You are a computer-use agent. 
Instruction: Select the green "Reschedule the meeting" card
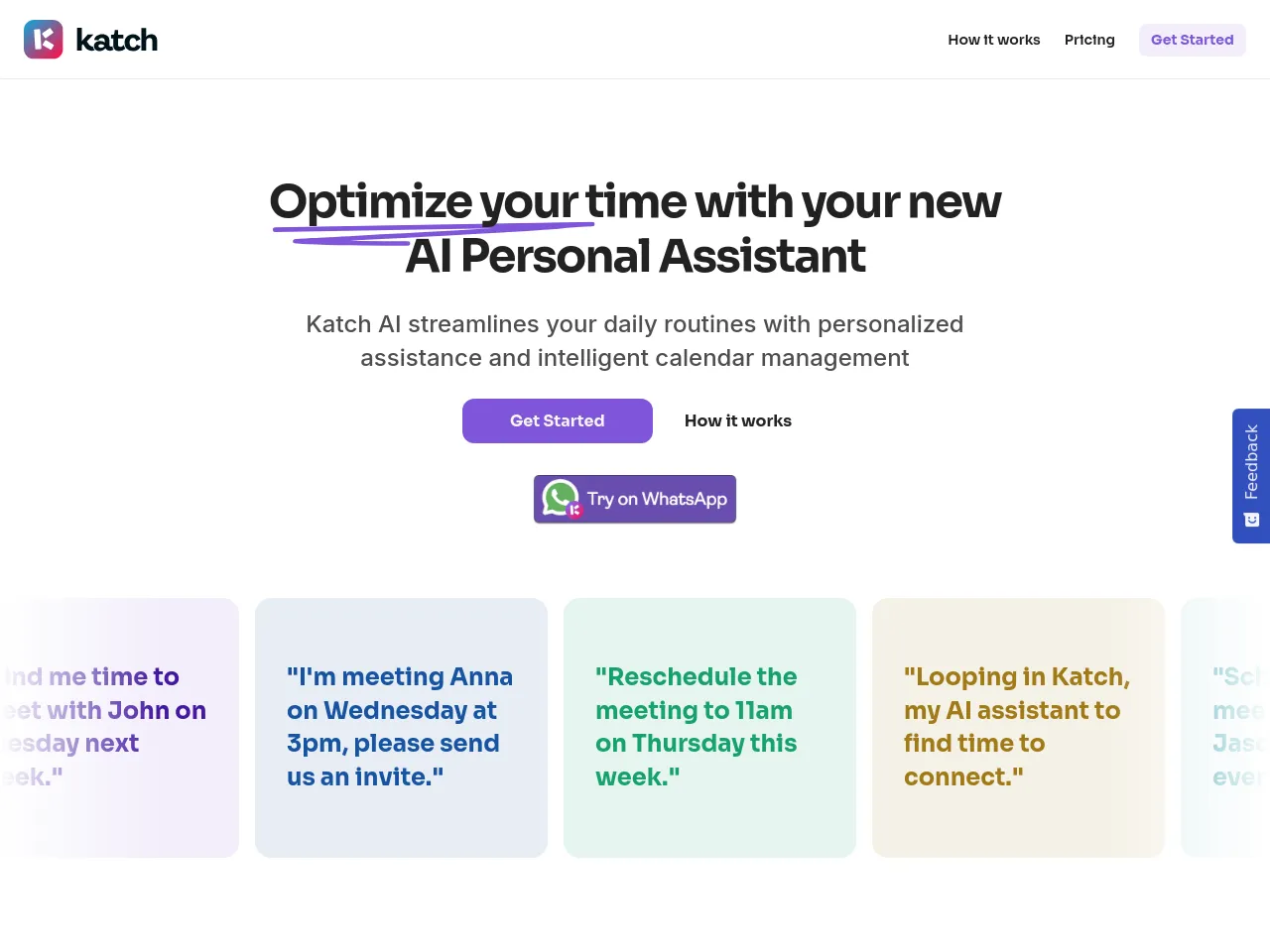click(709, 727)
